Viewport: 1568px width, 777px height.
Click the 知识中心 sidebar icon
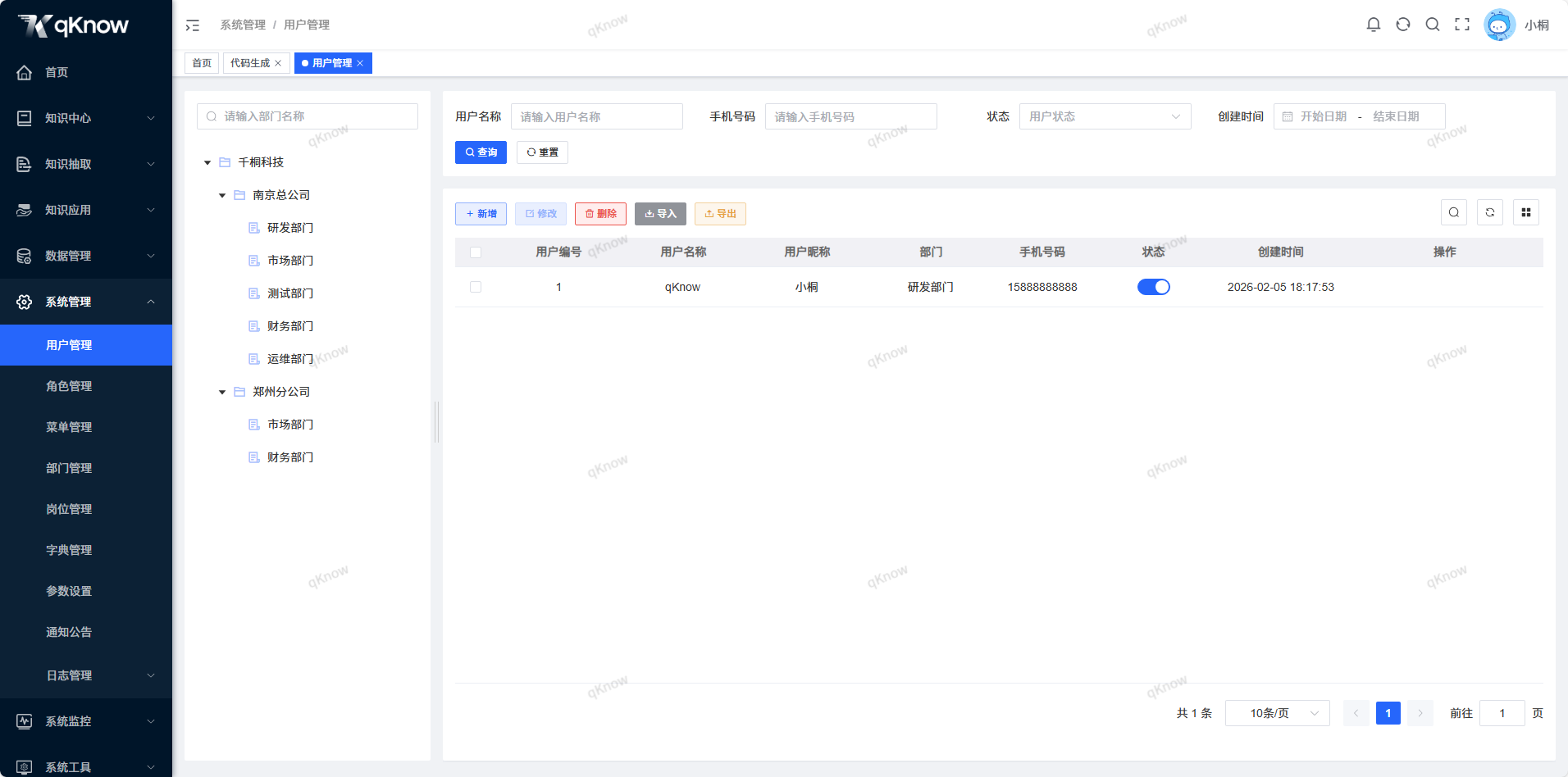coord(25,118)
